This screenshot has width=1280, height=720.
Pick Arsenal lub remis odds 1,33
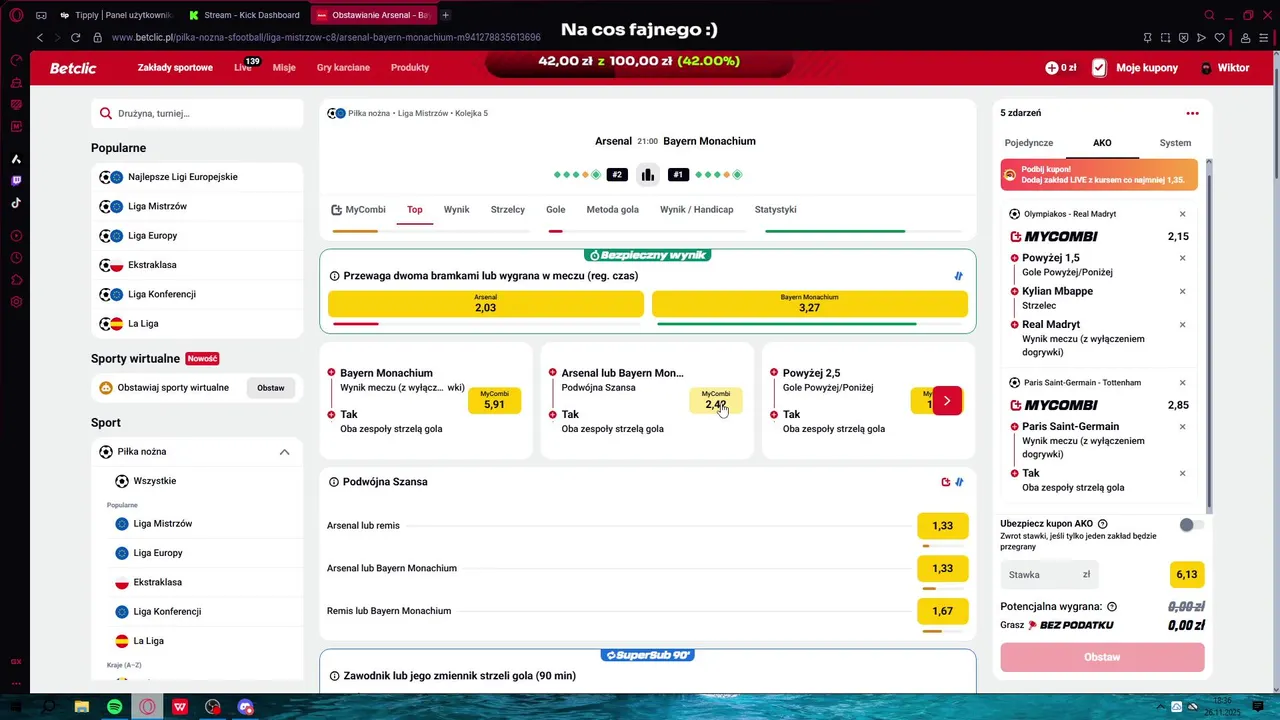[x=942, y=526]
